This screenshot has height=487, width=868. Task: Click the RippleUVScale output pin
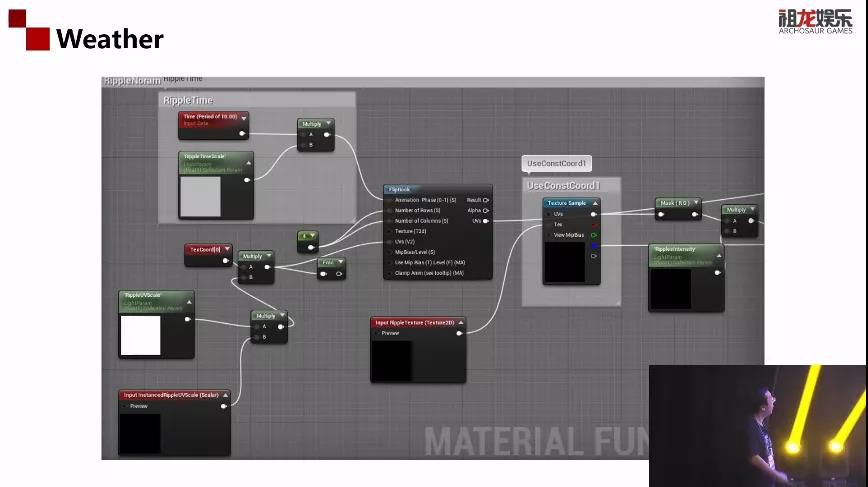tap(187, 319)
